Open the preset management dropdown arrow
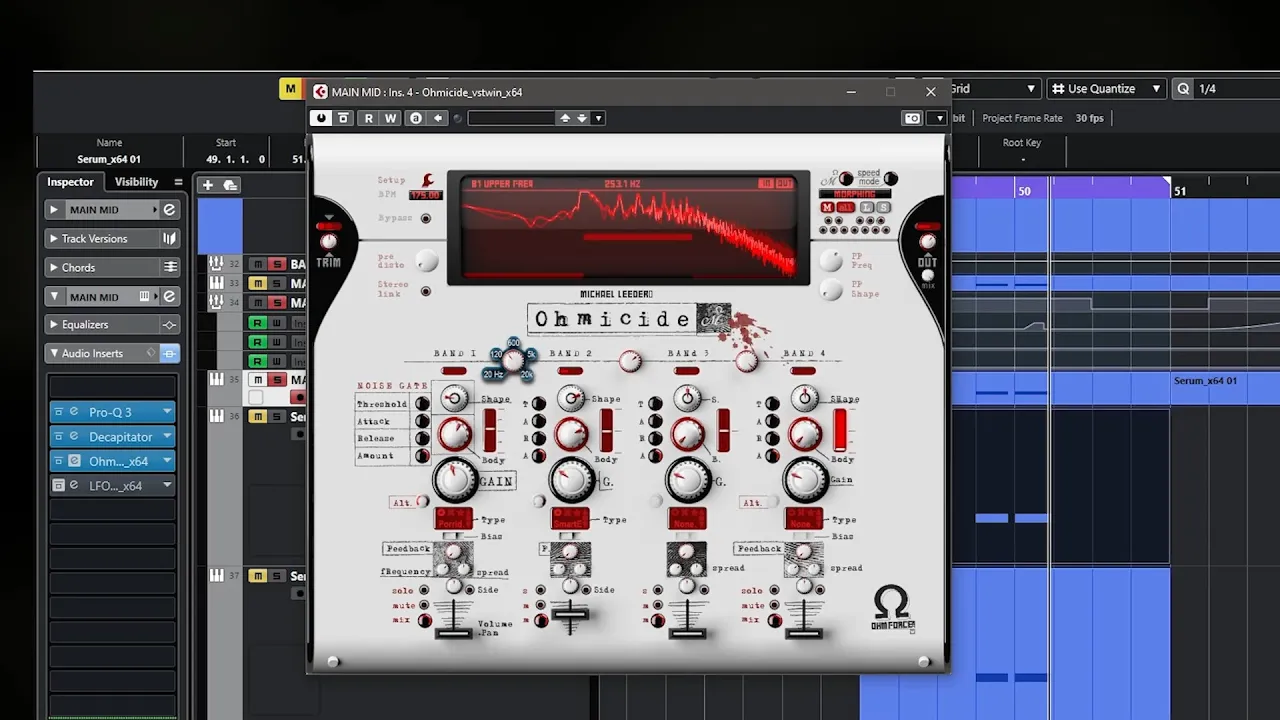Screen dimensions: 1280x720 pyautogui.click(x=598, y=118)
